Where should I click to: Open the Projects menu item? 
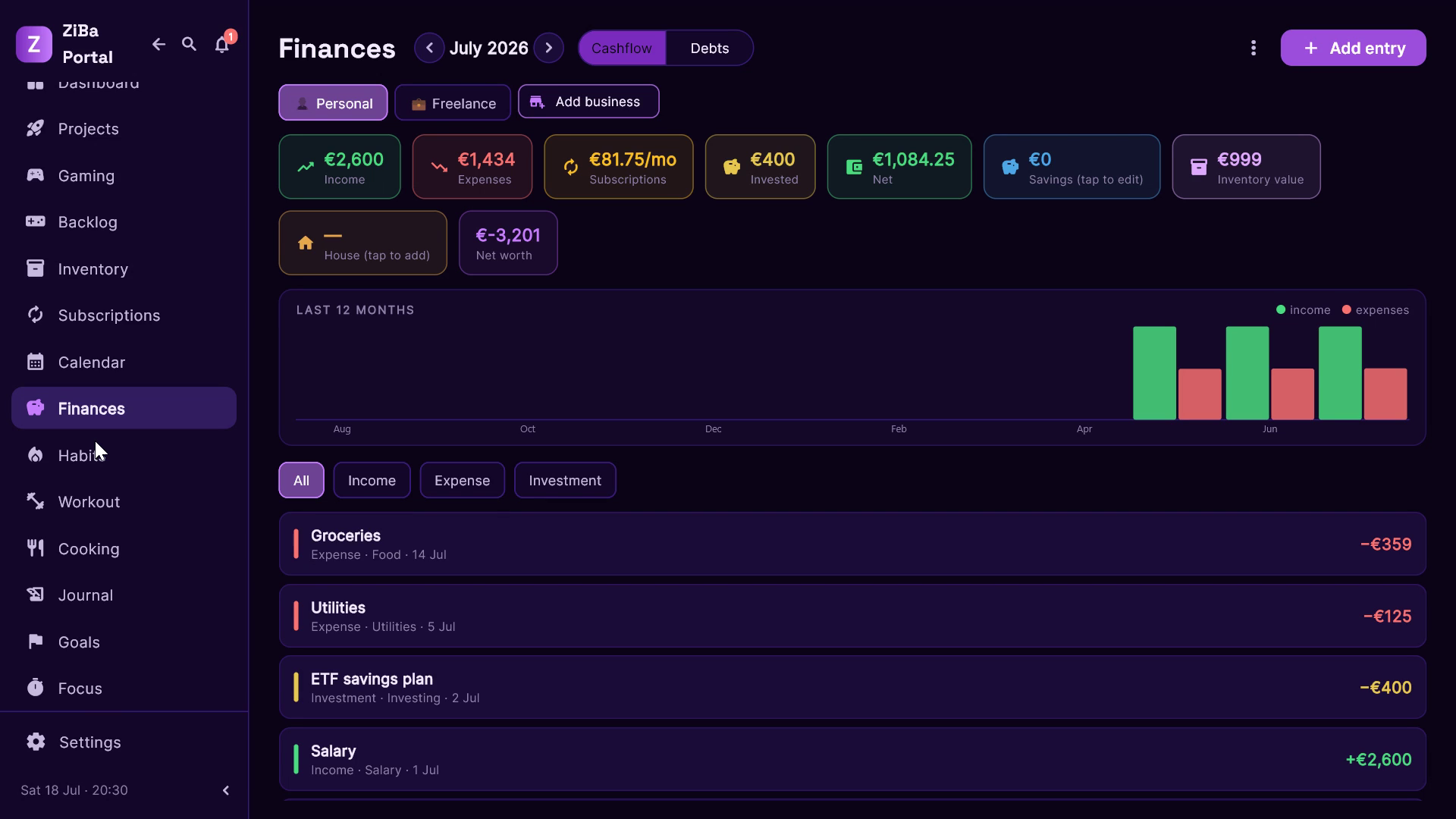click(124, 129)
